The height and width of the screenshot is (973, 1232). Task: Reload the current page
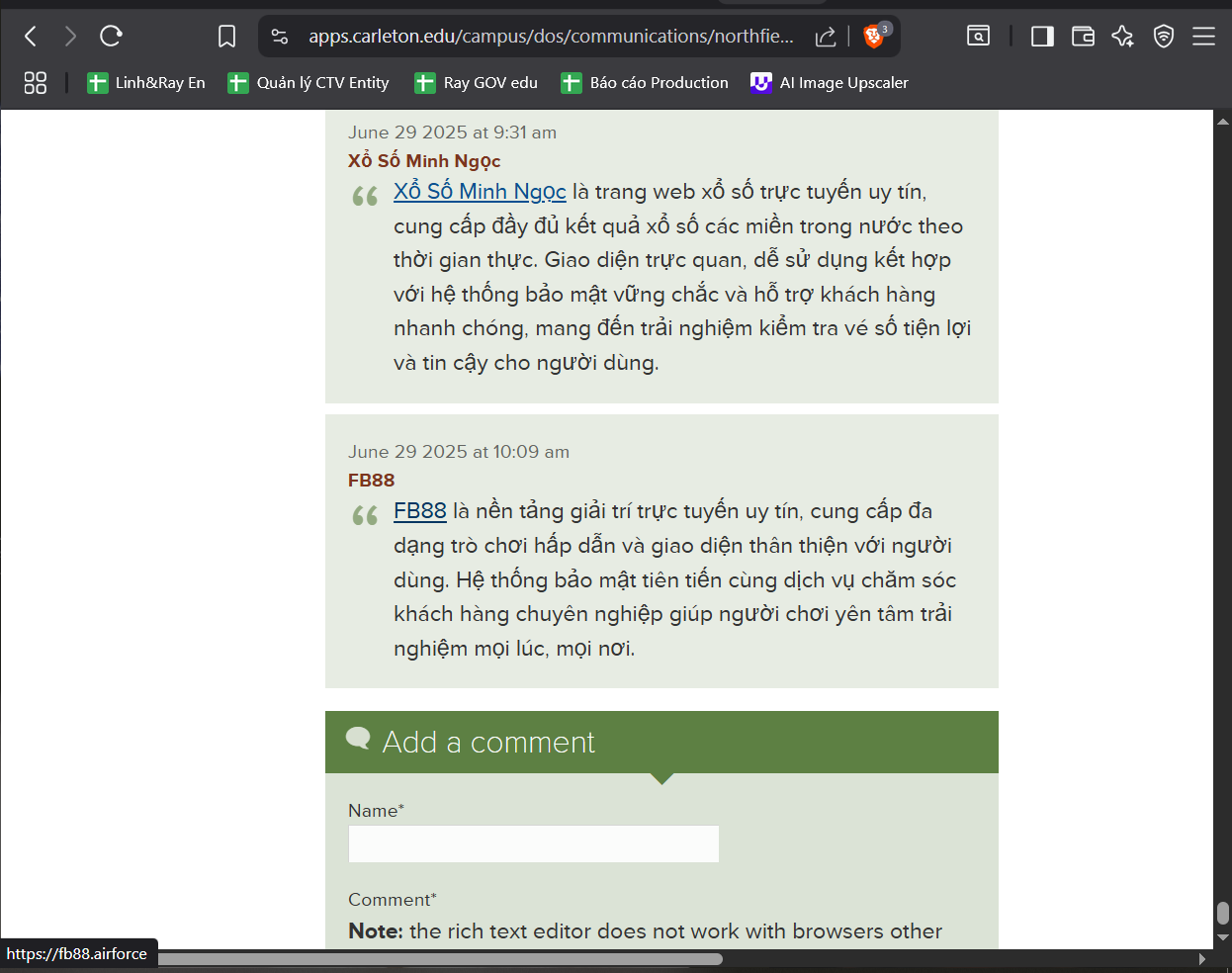click(111, 37)
